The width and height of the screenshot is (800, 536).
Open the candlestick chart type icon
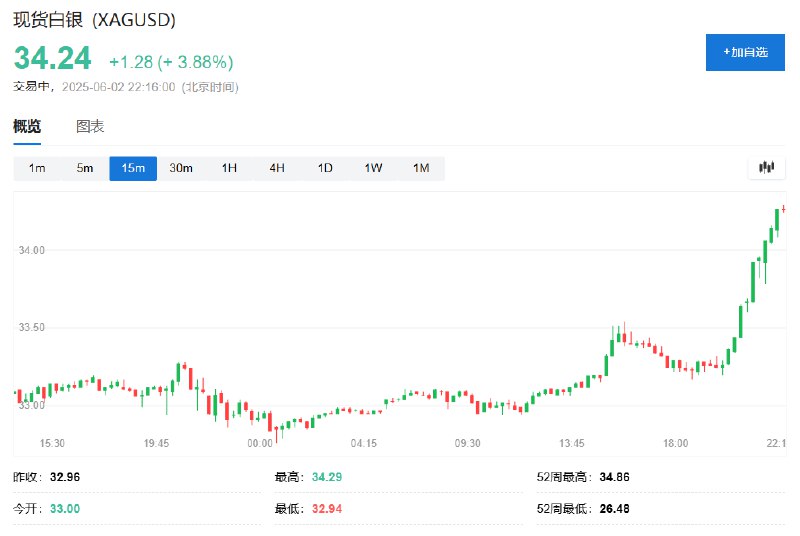[766, 167]
